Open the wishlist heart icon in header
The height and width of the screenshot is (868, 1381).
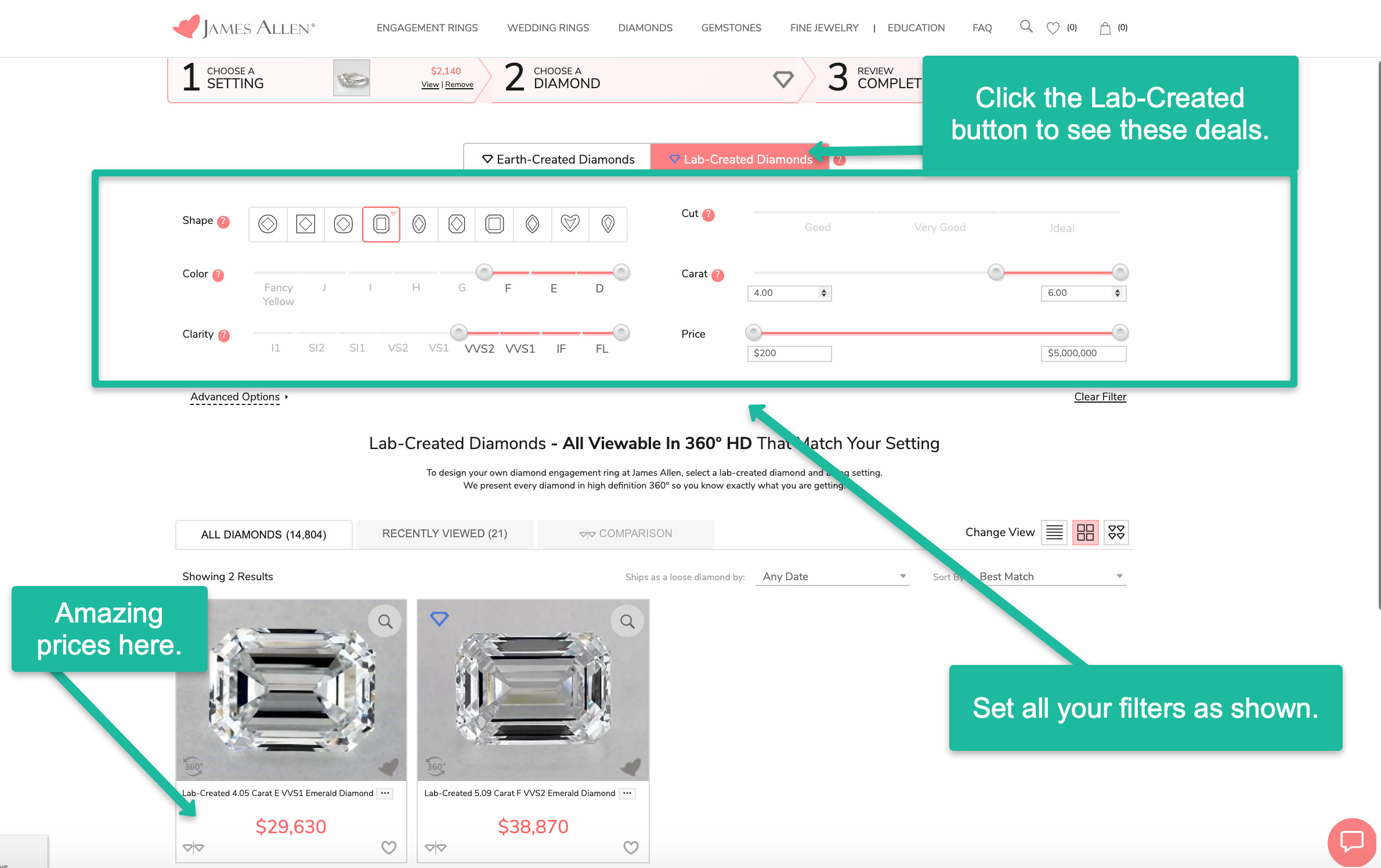click(x=1053, y=28)
